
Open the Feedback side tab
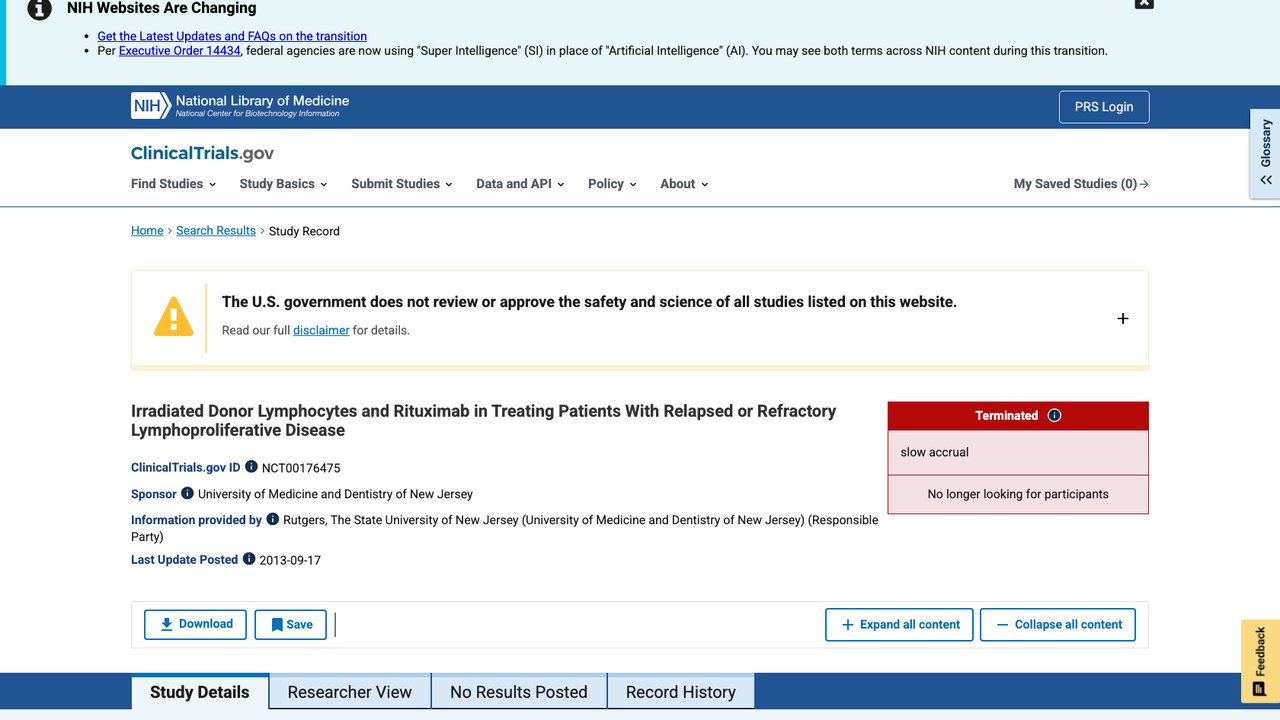point(1260,661)
